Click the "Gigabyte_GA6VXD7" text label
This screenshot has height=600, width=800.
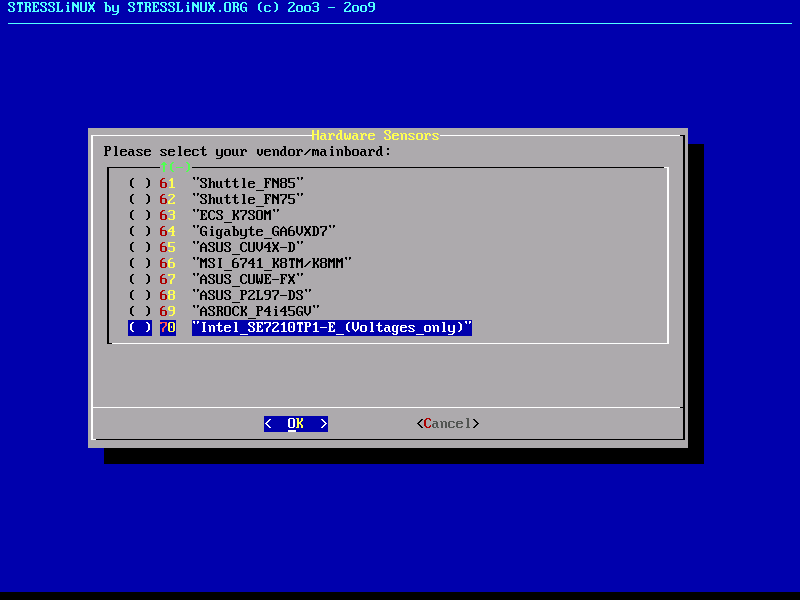coord(264,231)
